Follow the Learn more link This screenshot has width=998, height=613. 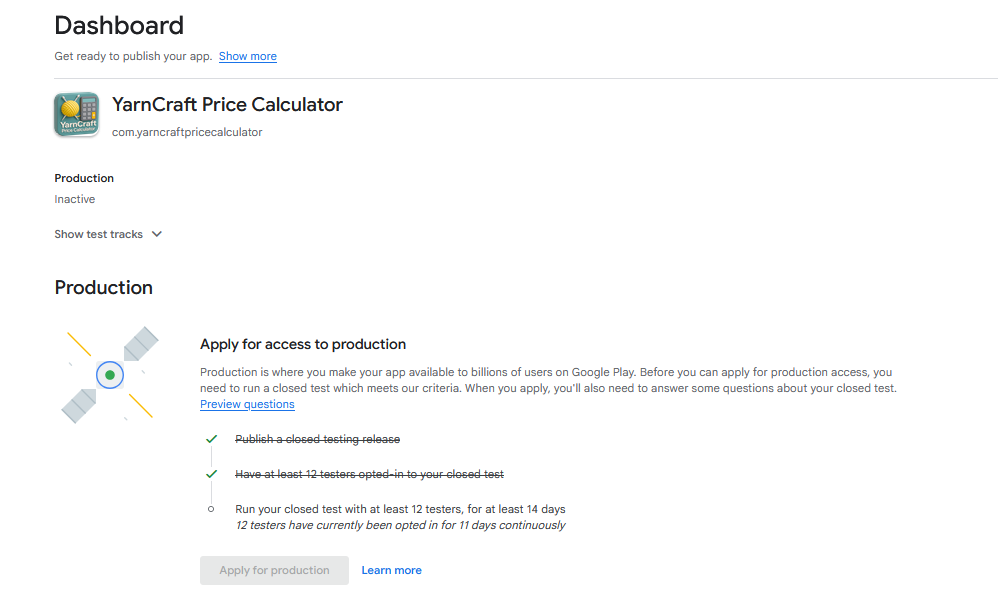tap(391, 570)
